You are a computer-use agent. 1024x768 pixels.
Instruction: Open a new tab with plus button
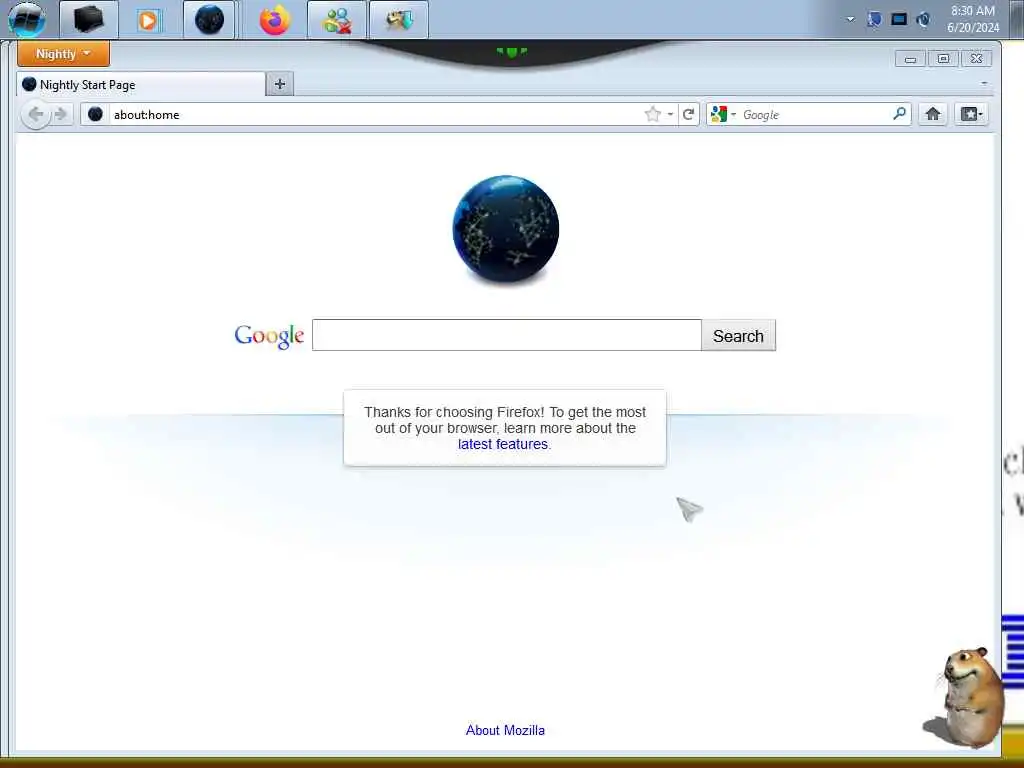pyautogui.click(x=280, y=84)
